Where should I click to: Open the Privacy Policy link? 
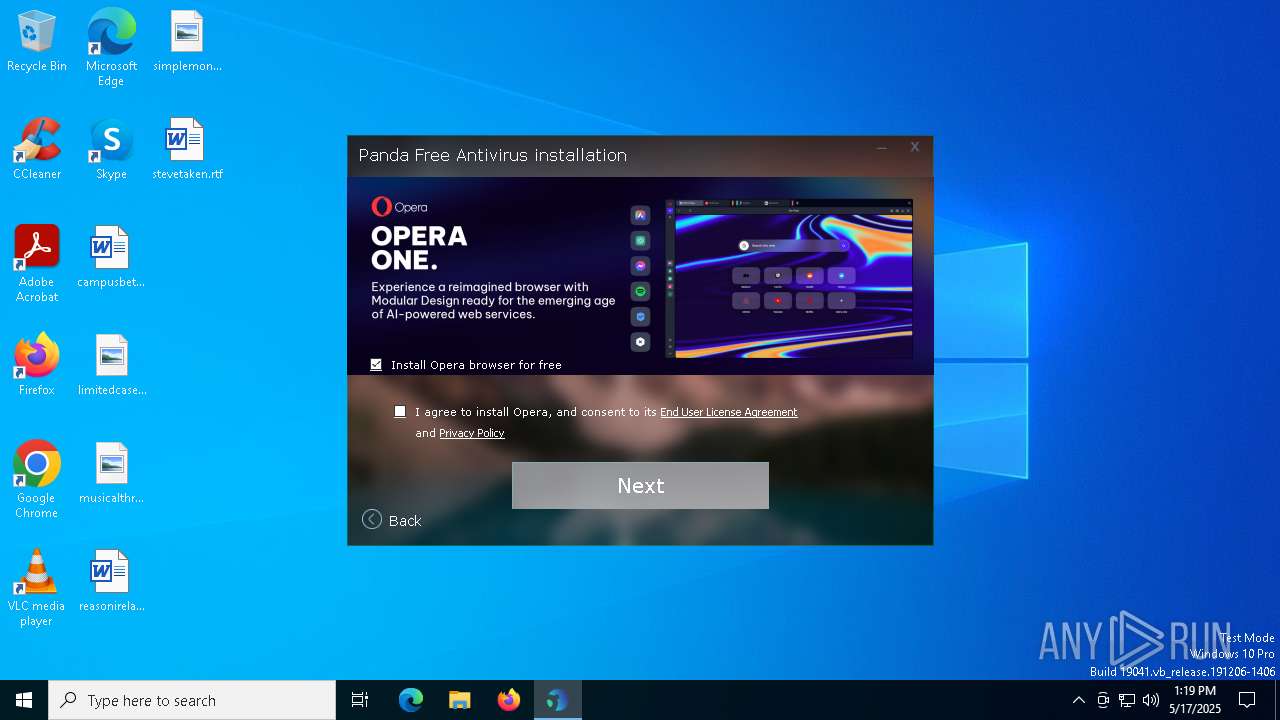click(472, 433)
